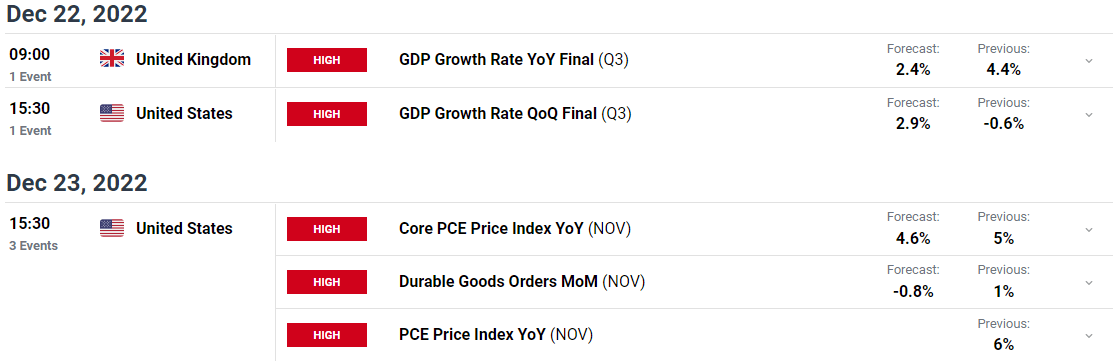
Task: Select United Kingdom country label
Action: pyautogui.click(x=193, y=60)
